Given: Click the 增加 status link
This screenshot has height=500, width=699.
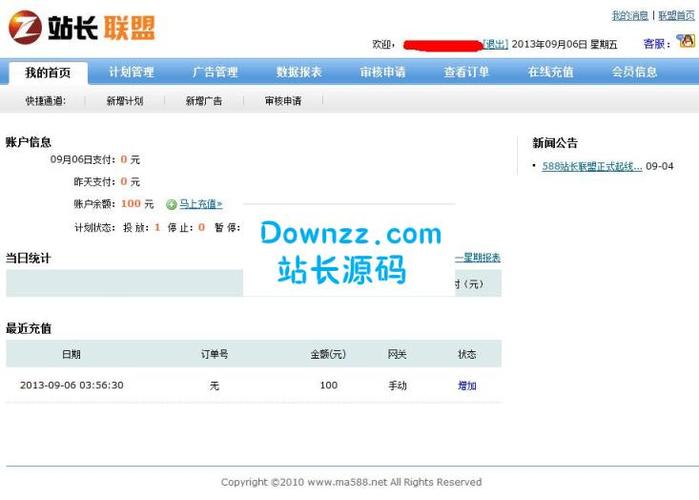Looking at the screenshot, I should coord(467,385).
